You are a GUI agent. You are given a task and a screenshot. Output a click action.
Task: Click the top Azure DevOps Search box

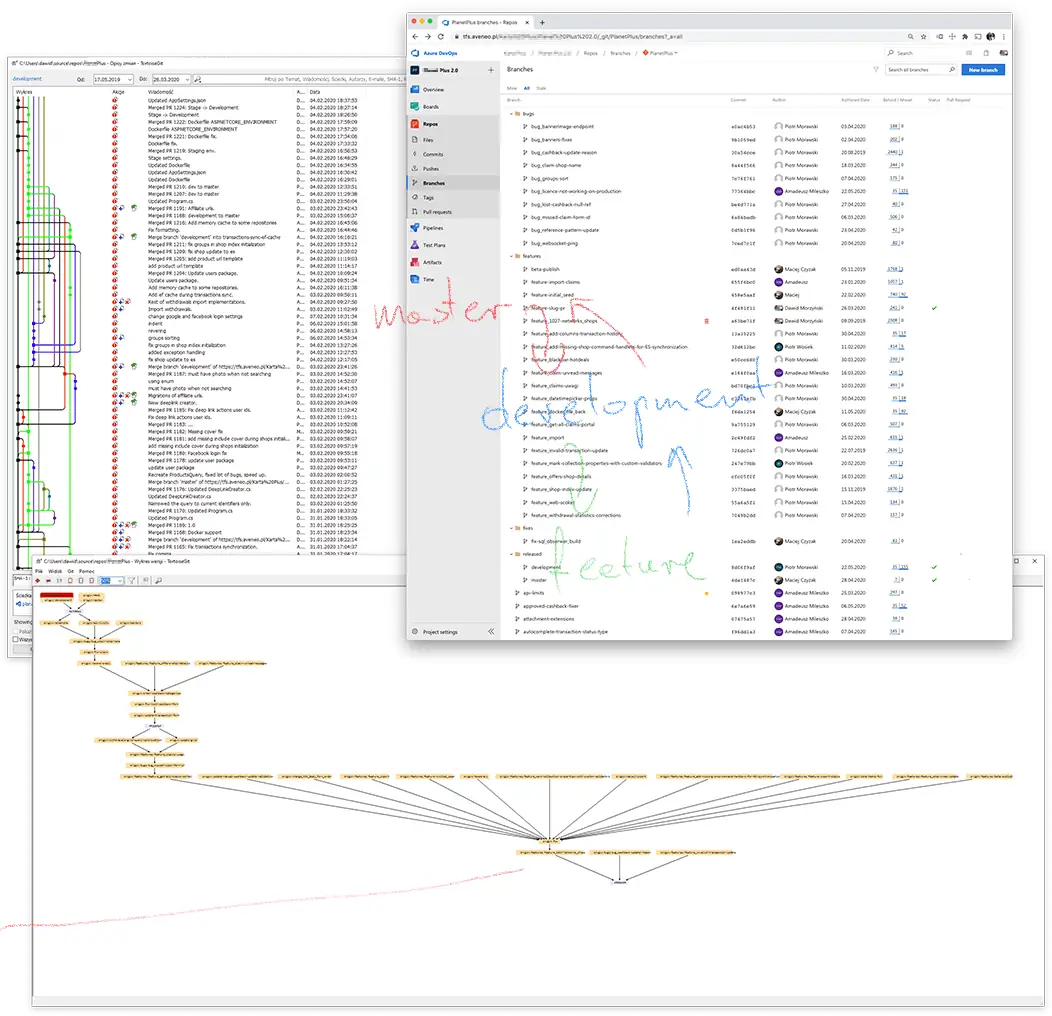coord(922,53)
